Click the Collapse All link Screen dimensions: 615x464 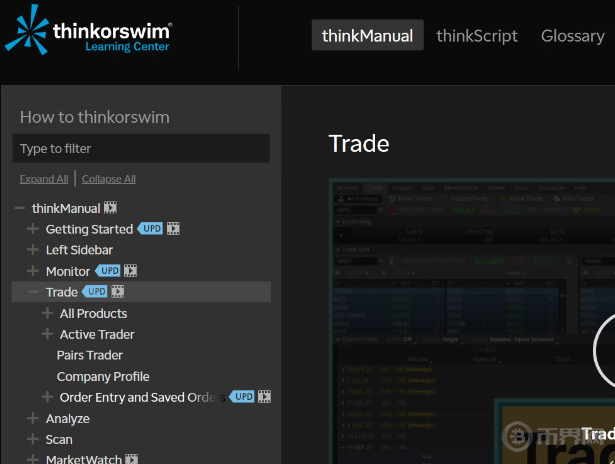point(109,179)
